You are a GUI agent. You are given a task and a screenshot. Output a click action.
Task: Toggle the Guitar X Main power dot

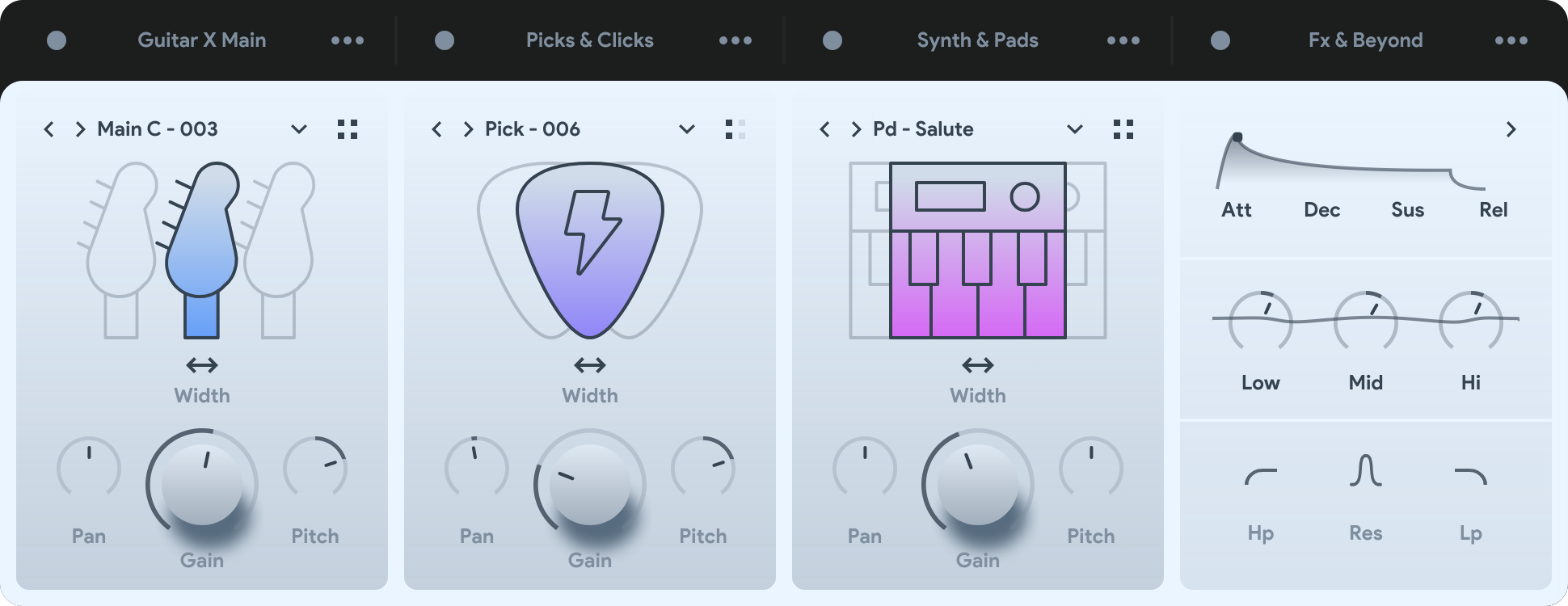57,40
